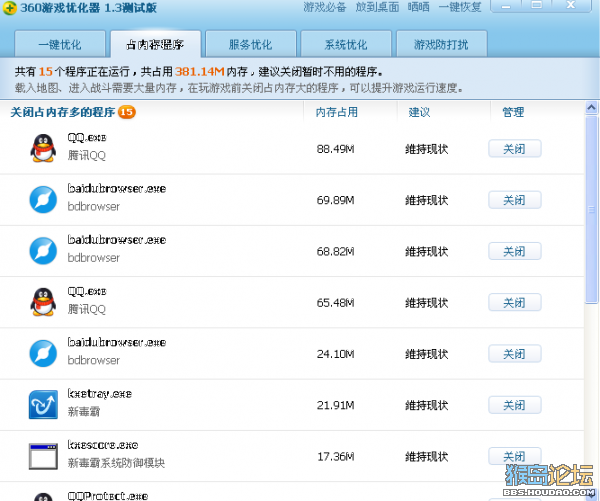
Task: Click the 新毒霸 description under kxetray.exe
Action: pyautogui.click(x=84, y=411)
